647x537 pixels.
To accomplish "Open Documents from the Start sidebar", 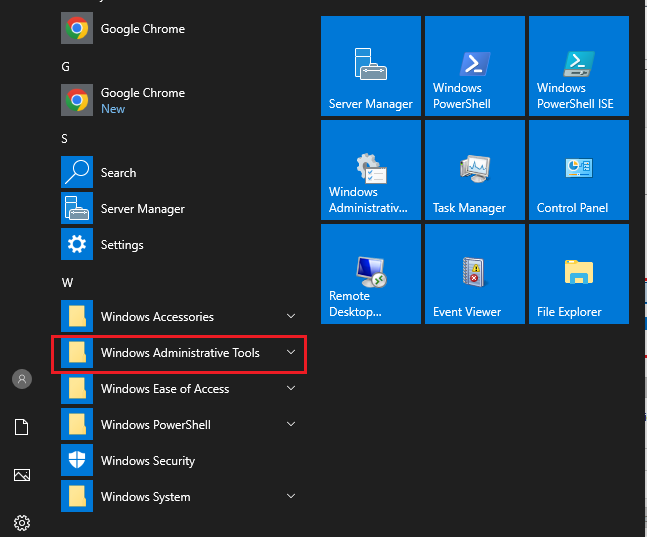I will coord(21,427).
